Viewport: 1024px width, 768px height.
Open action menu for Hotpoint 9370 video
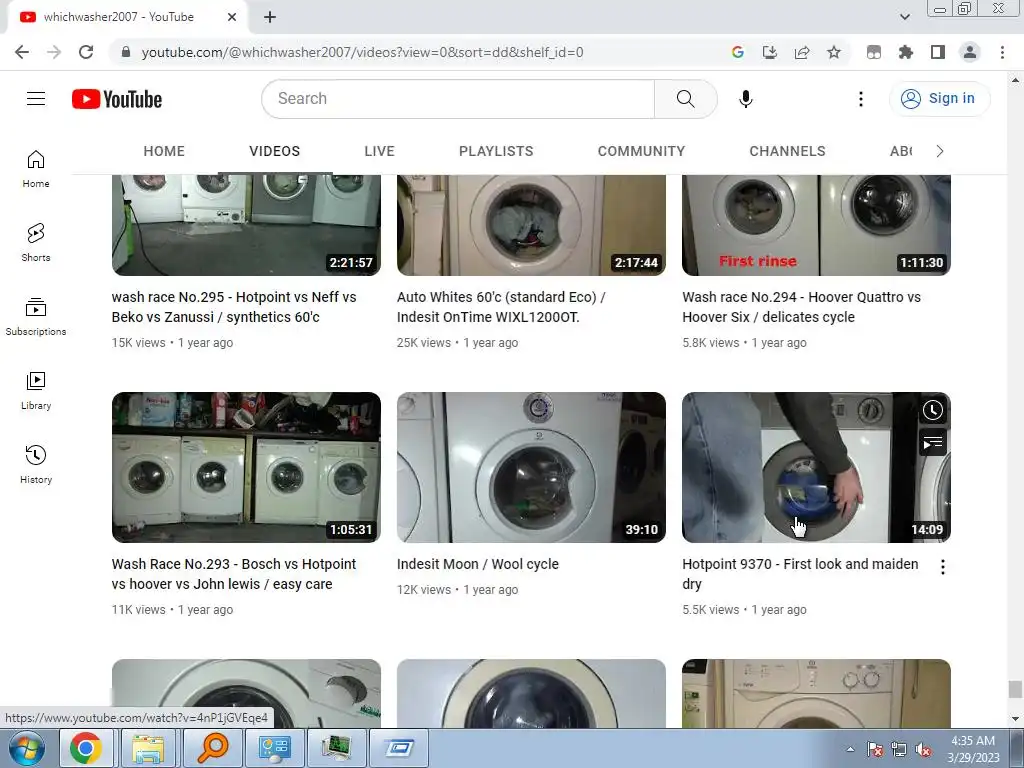[x=942, y=567]
